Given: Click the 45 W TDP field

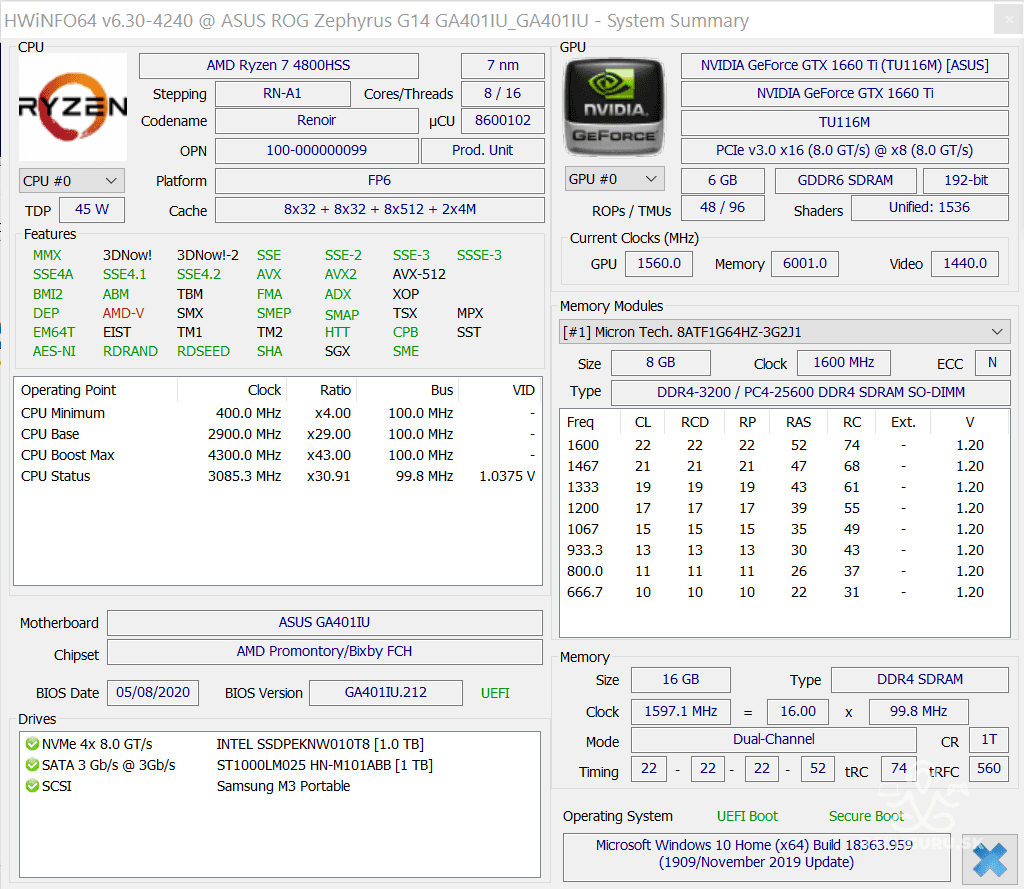Looking at the screenshot, I should (x=91, y=210).
